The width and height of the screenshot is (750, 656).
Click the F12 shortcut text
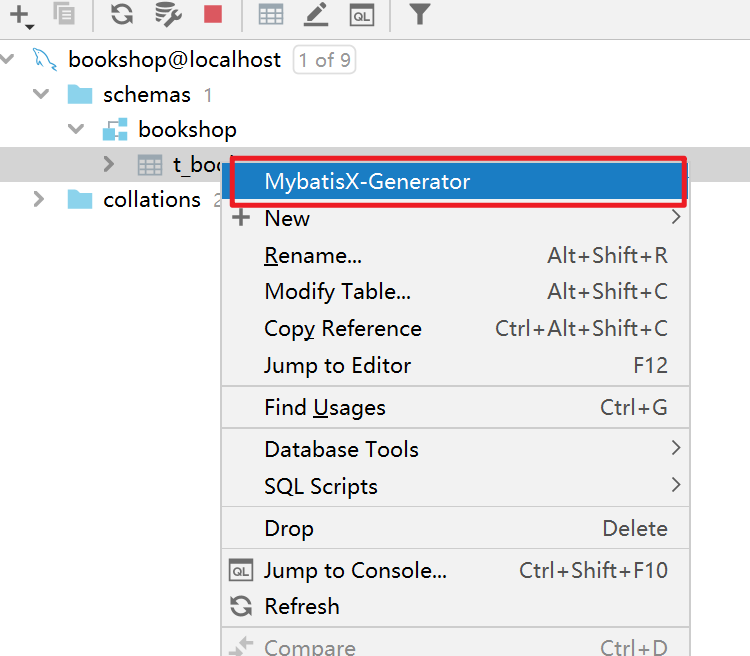[650, 366]
